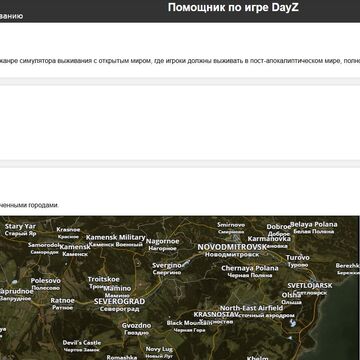Image resolution: width=360 pixels, height=360 pixels.
Task: Select the 'Black Mountain' label
Action: click(189, 323)
